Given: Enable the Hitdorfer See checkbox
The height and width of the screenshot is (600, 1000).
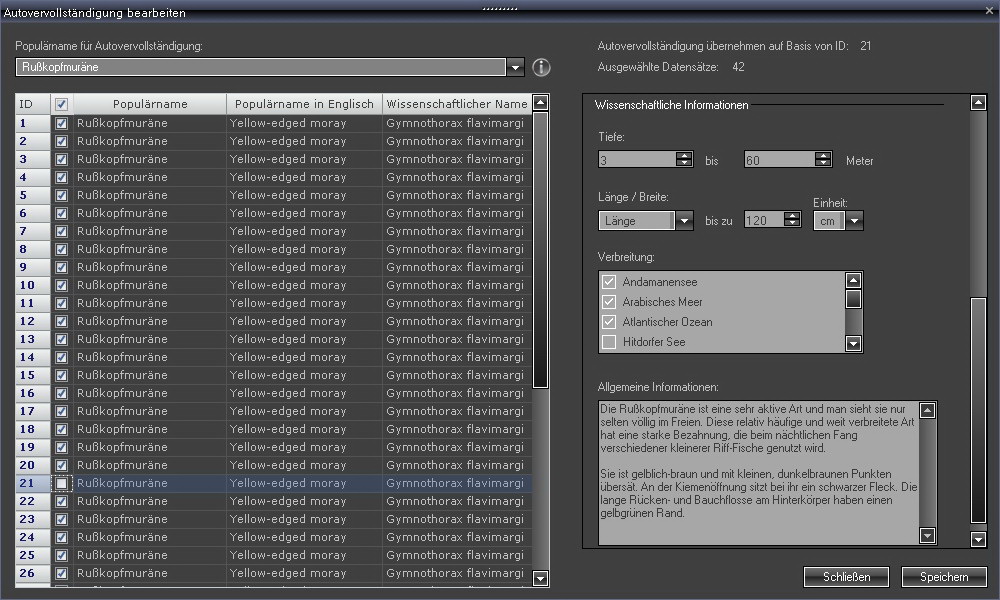Looking at the screenshot, I should 609,342.
